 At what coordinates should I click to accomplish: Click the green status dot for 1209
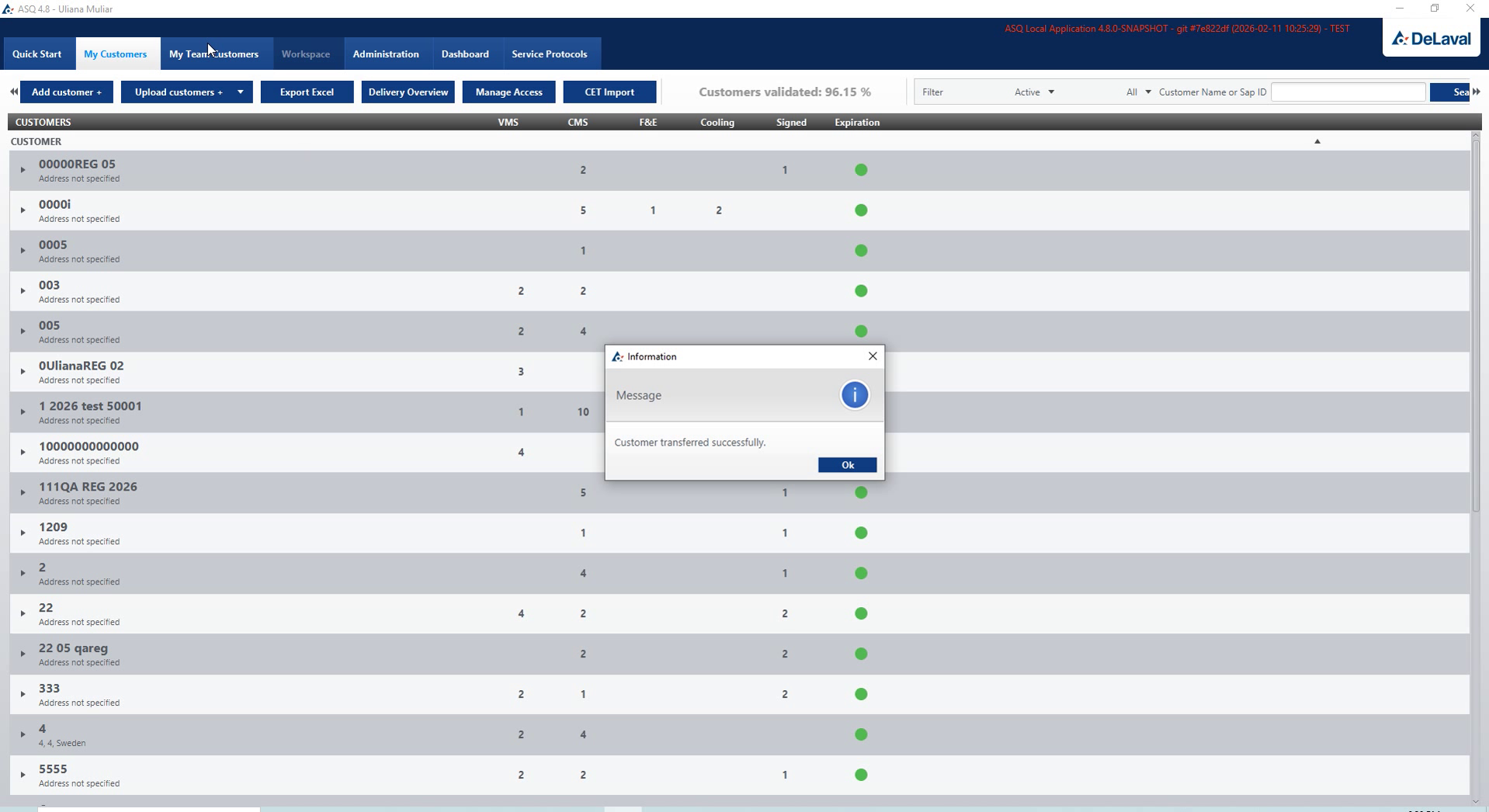point(861,533)
